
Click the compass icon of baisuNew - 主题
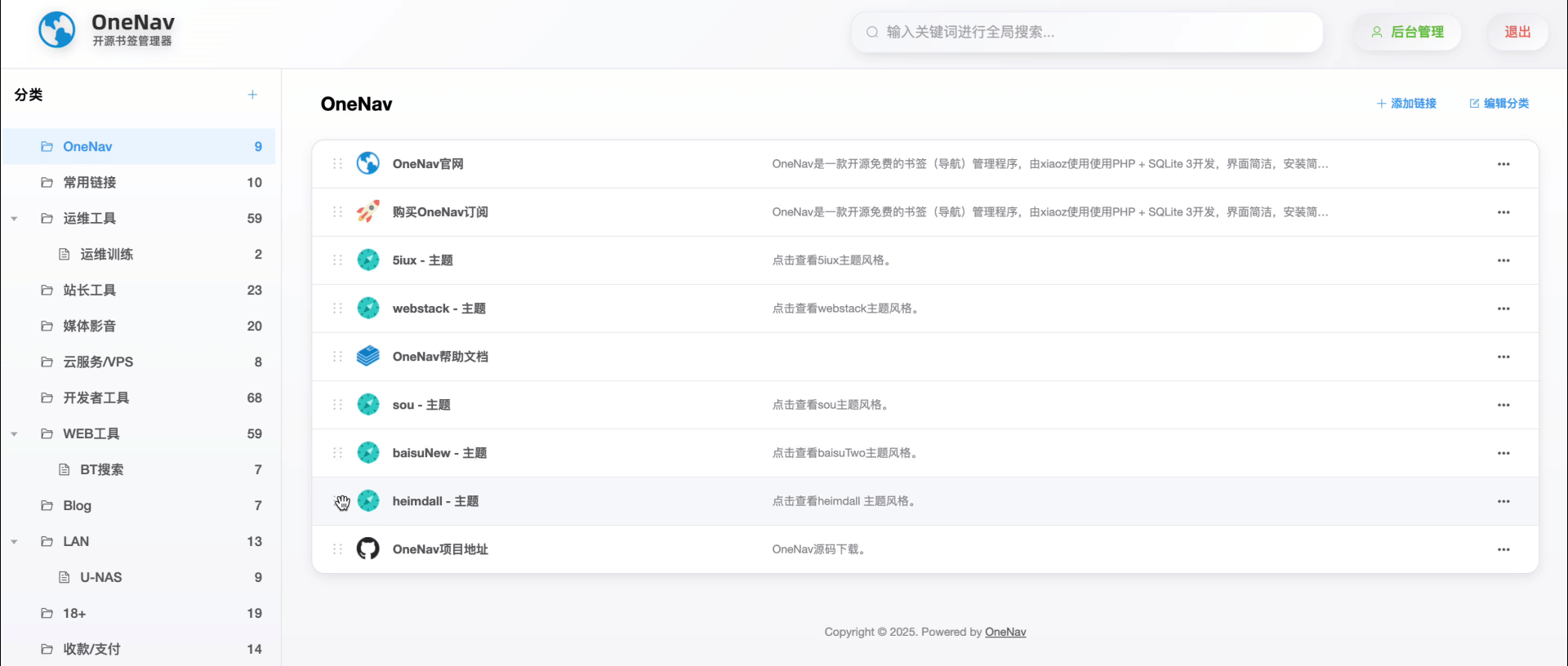point(368,452)
